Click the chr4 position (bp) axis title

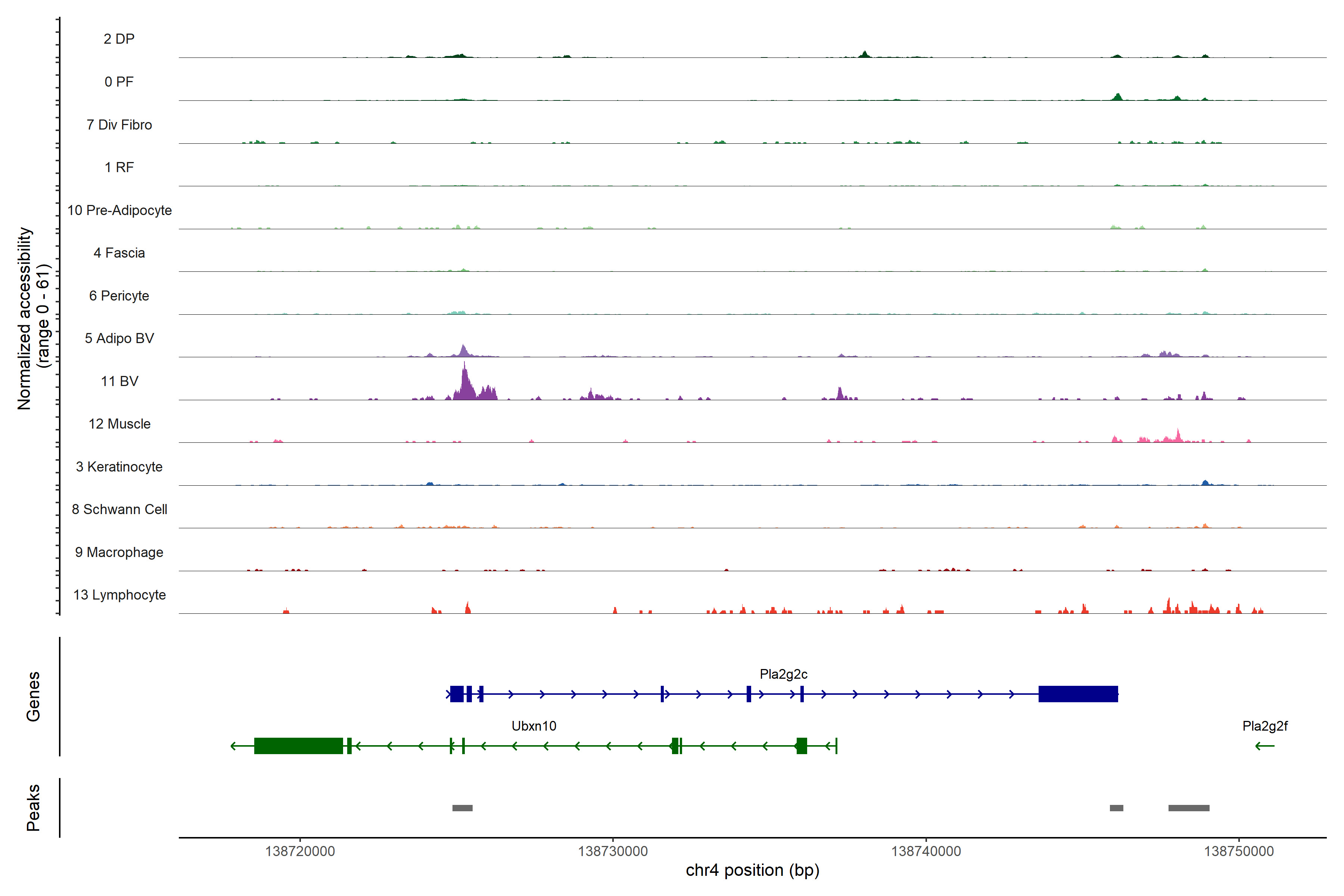(752, 870)
